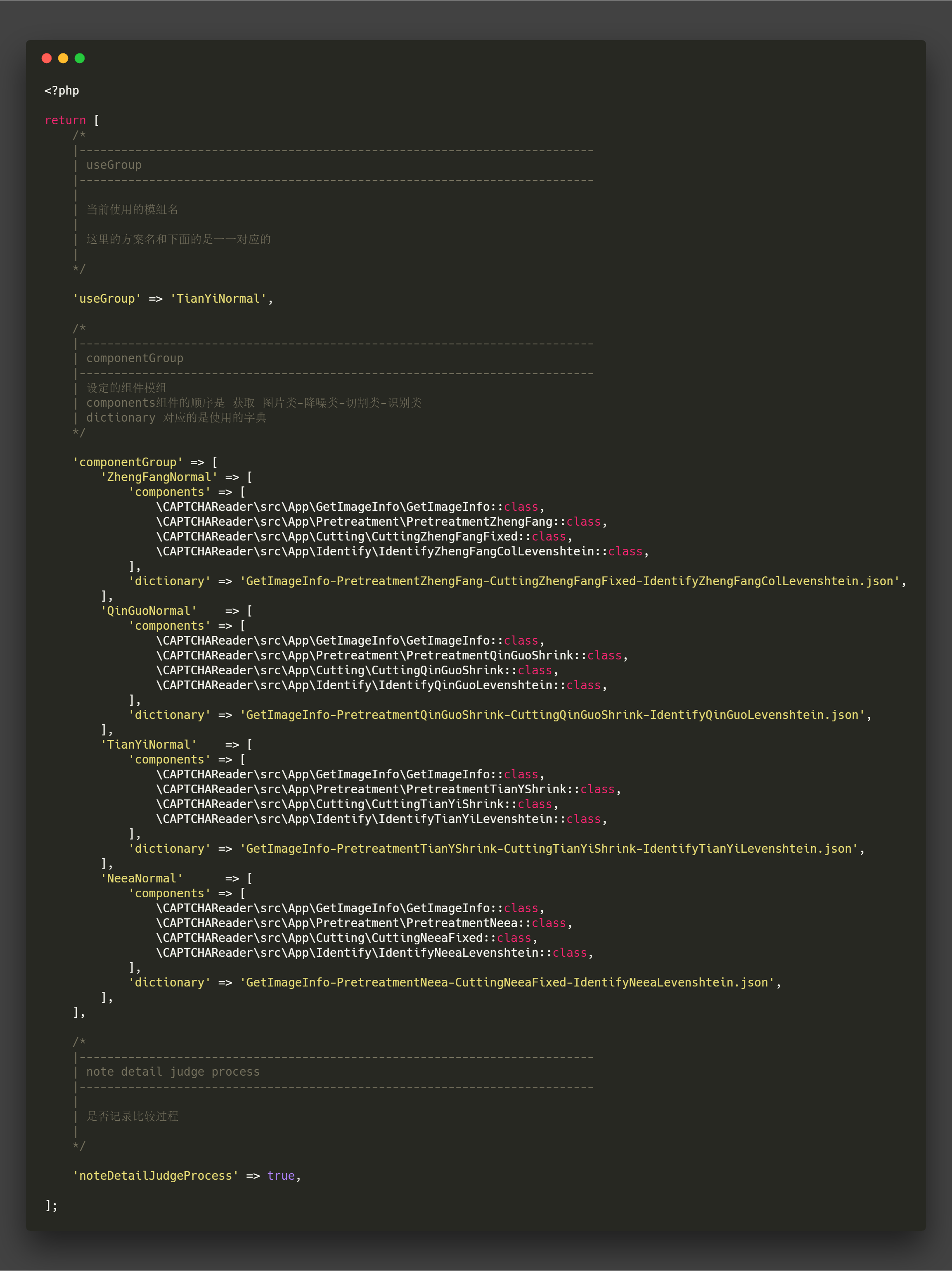Click the 'TianYiNormal' useGroup value
The width and height of the screenshot is (952, 1271).
point(218,299)
